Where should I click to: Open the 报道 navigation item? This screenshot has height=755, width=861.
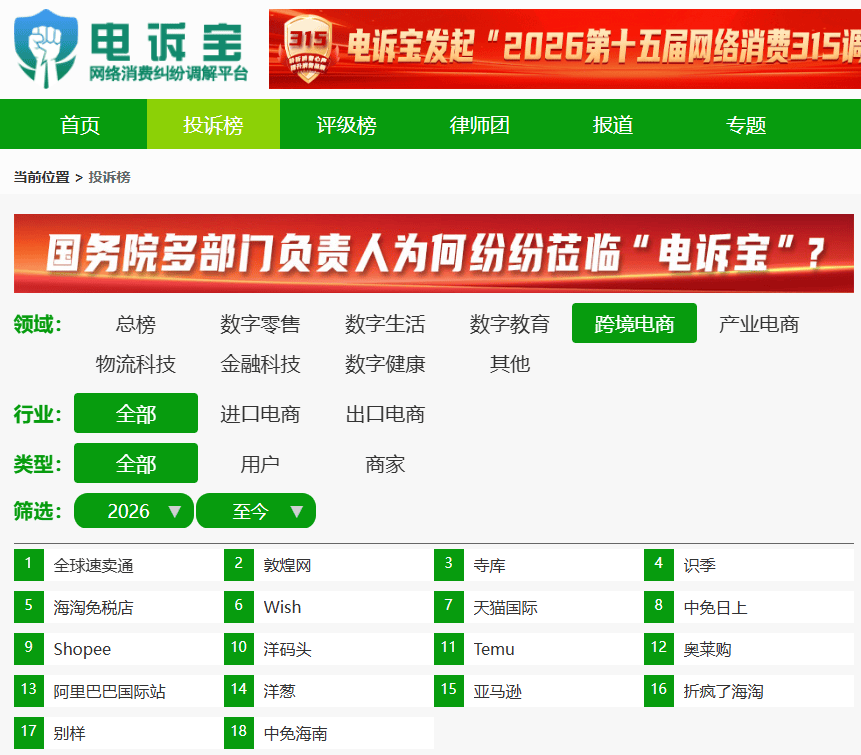[612, 125]
